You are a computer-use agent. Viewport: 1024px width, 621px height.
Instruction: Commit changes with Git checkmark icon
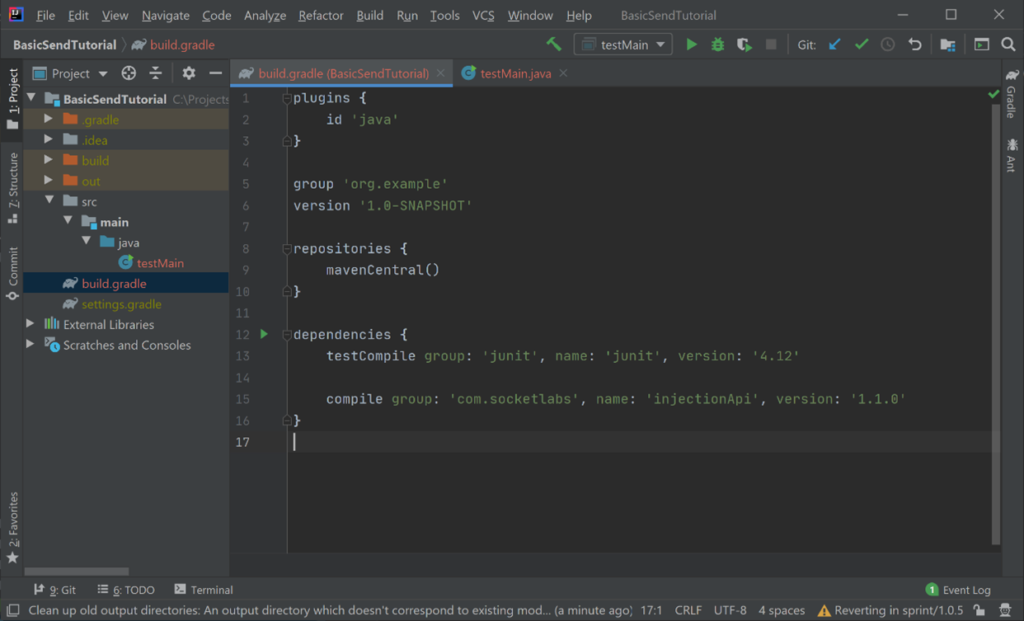(x=861, y=44)
